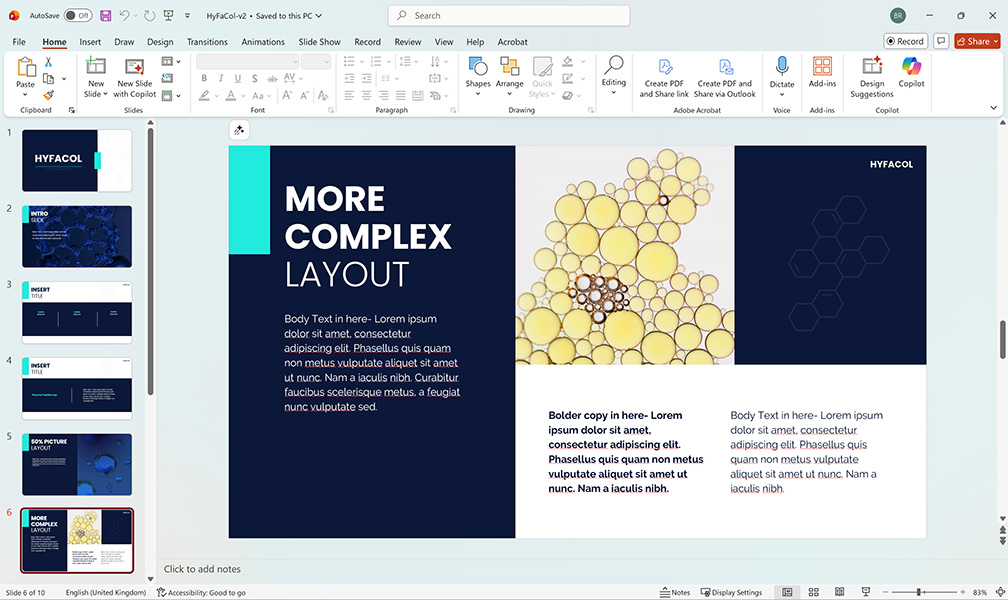The width and height of the screenshot is (1008, 600).
Task: Click the Format Painter icon
Action: coord(48,96)
